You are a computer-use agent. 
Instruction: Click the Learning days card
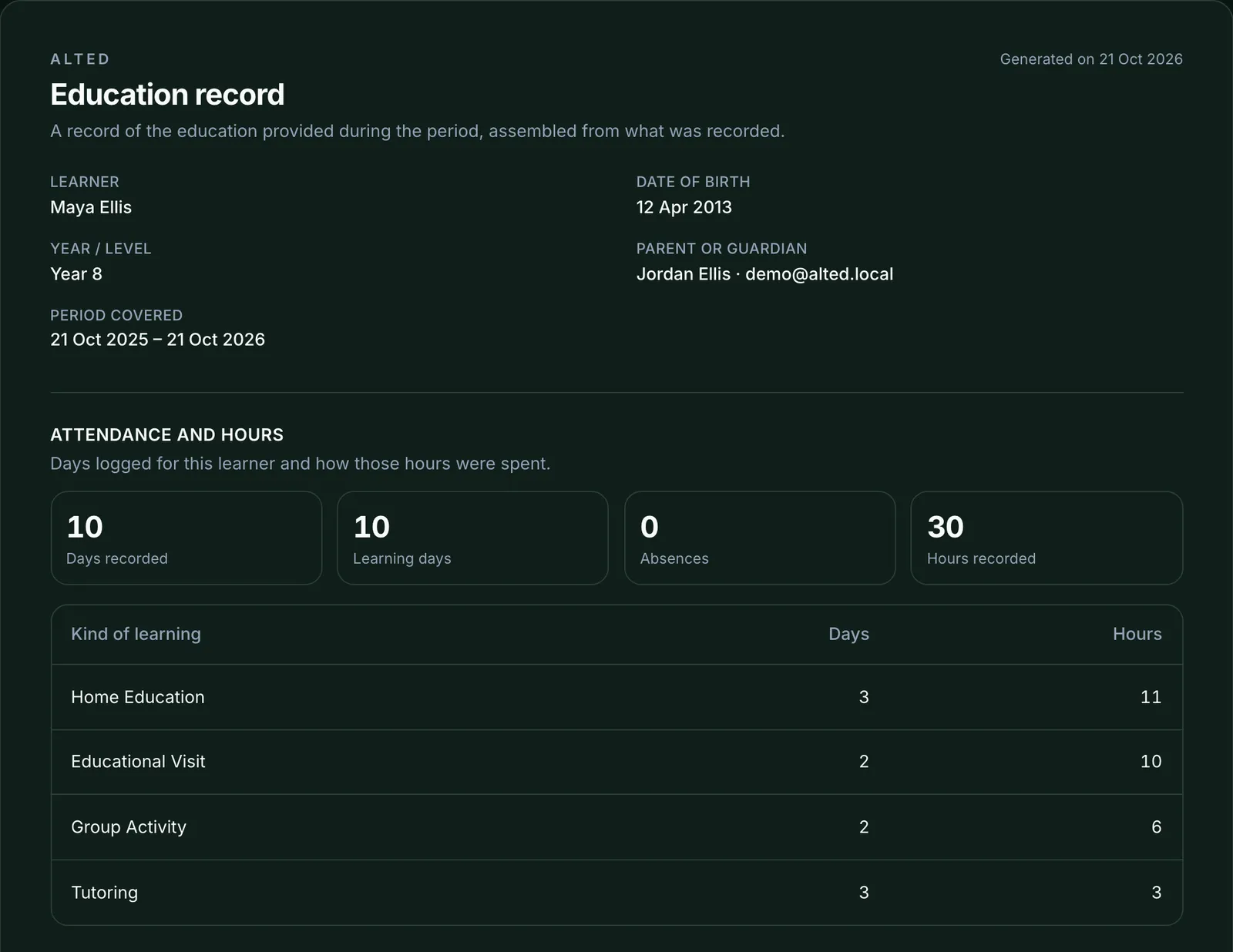[x=473, y=538]
